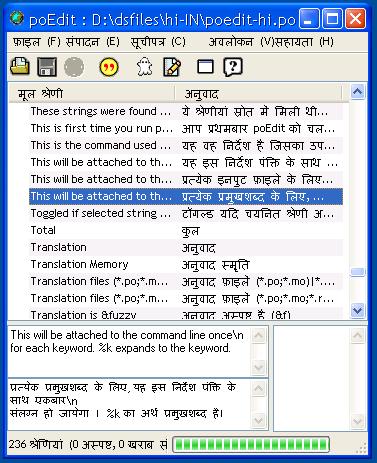Click the string list scrollbar thumb
This screenshot has height=463, width=377.
(x=358, y=272)
